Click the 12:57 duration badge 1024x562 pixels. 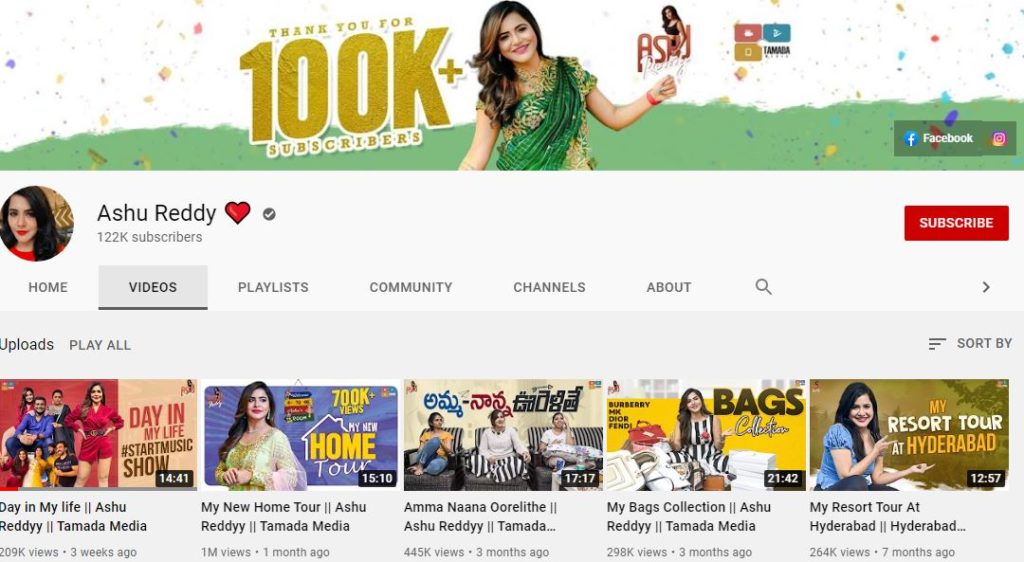(x=985, y=478)
